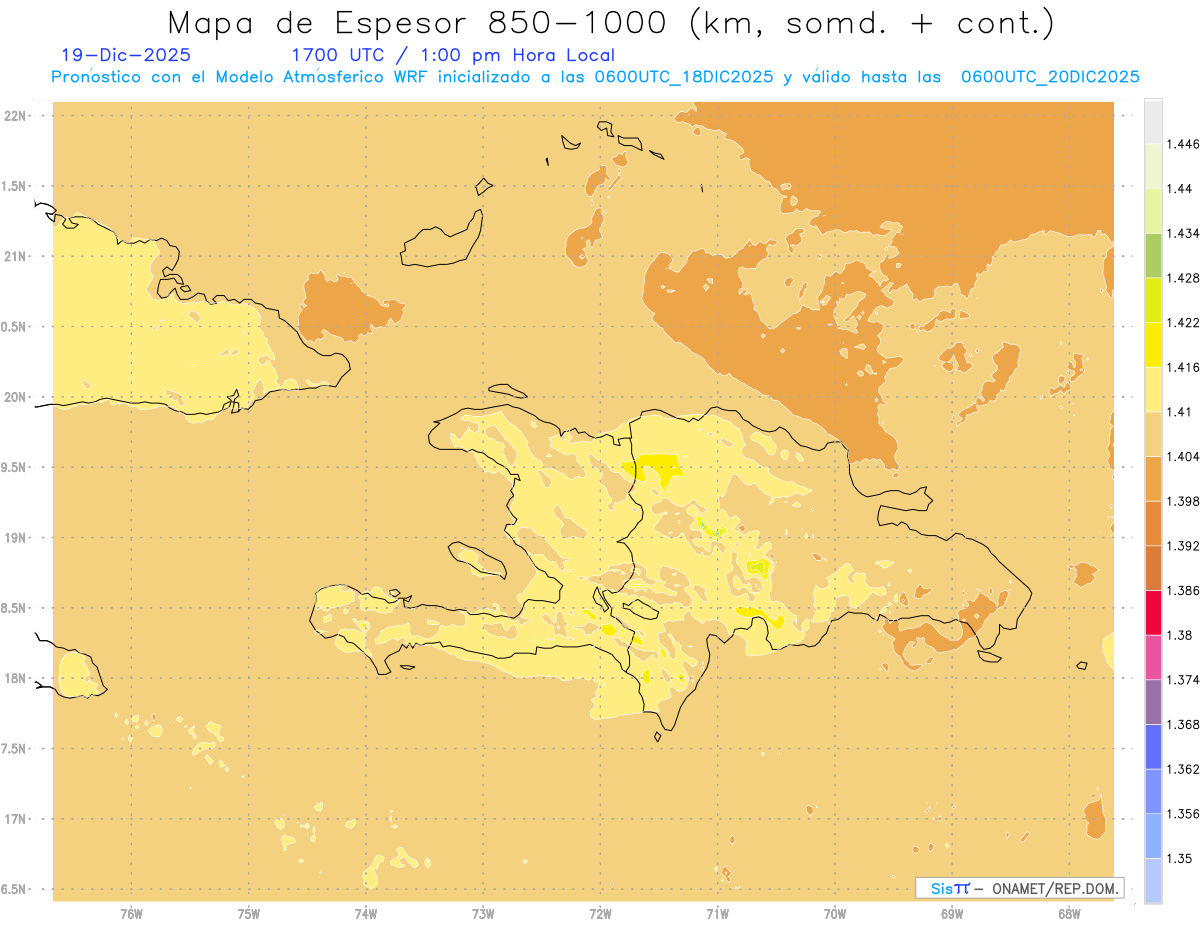Click the '75W' longitude label
This screenshot has height=927, width=1200.
click(x=248, y=914)
